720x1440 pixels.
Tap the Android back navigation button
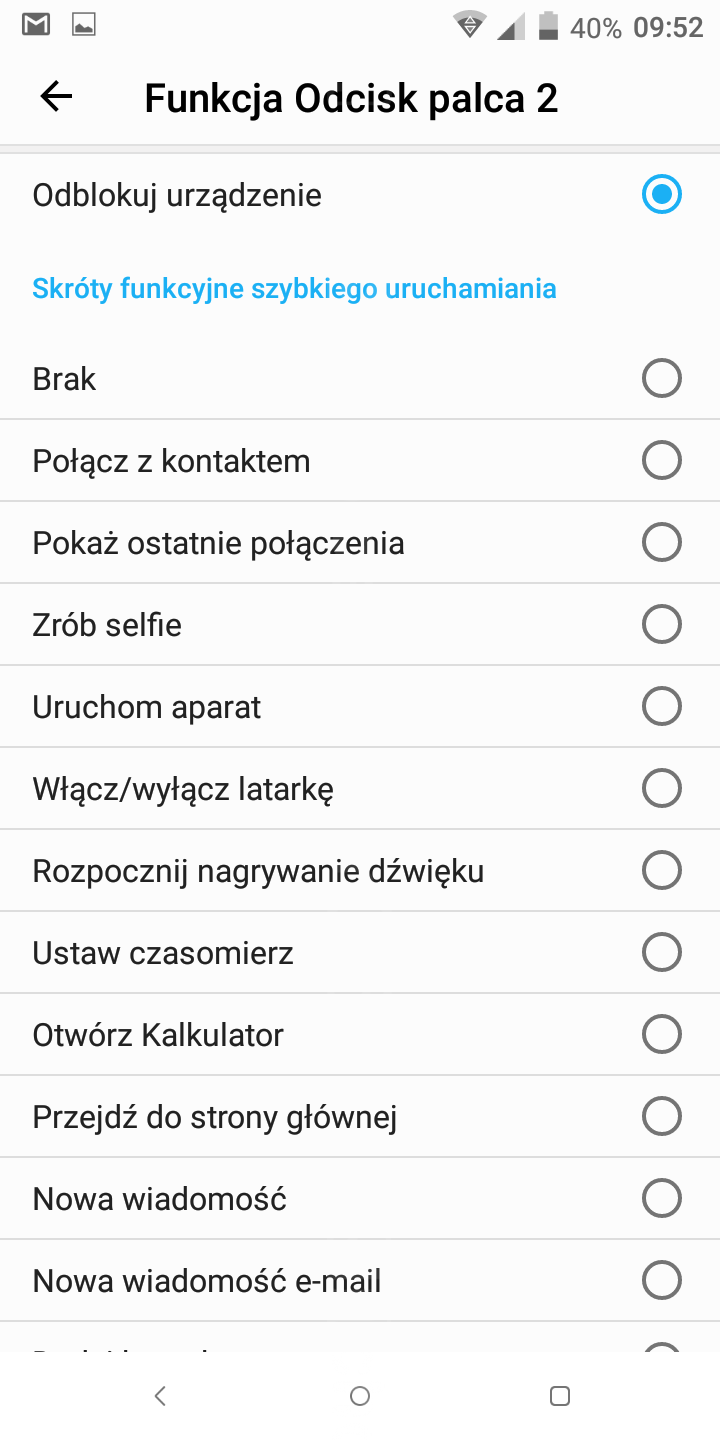click(160, 1396)
